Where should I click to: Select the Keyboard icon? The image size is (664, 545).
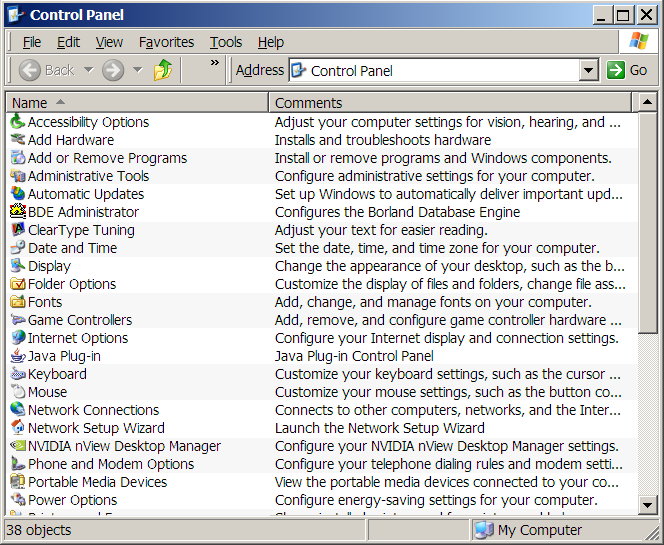(x=18, y=374)
